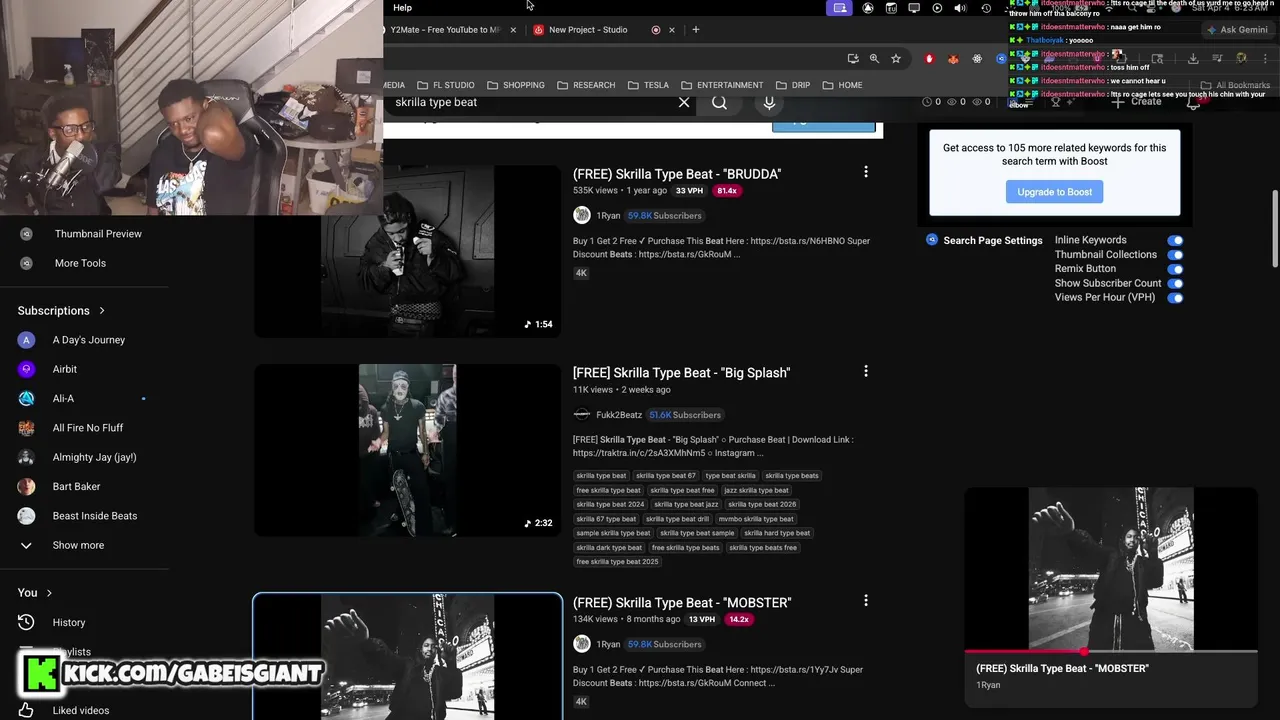Open DRIP bookmarks folder
Screen dimensions: 1280x720
[x=793, y=85]
